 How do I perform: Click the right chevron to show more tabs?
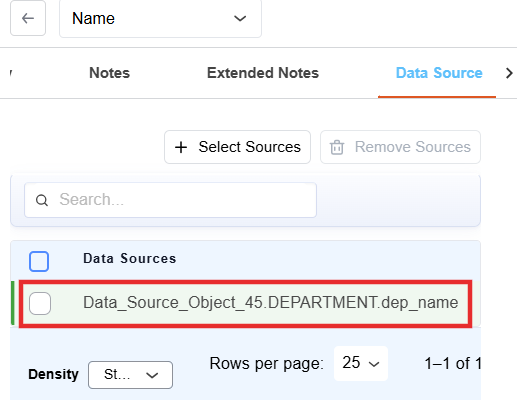[509, 73]
